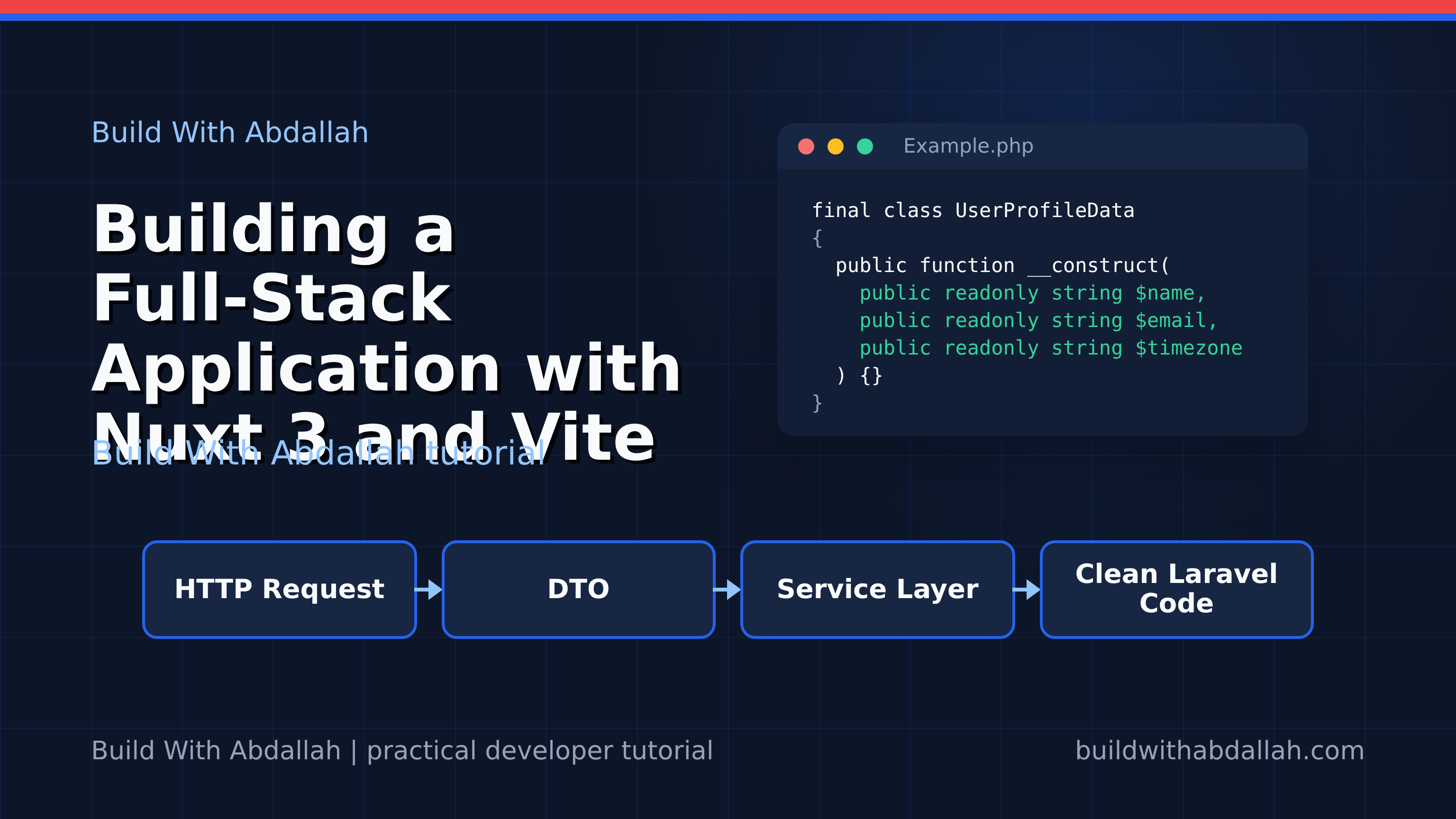
Task: Select the DTO box
Action: [579, 590]
